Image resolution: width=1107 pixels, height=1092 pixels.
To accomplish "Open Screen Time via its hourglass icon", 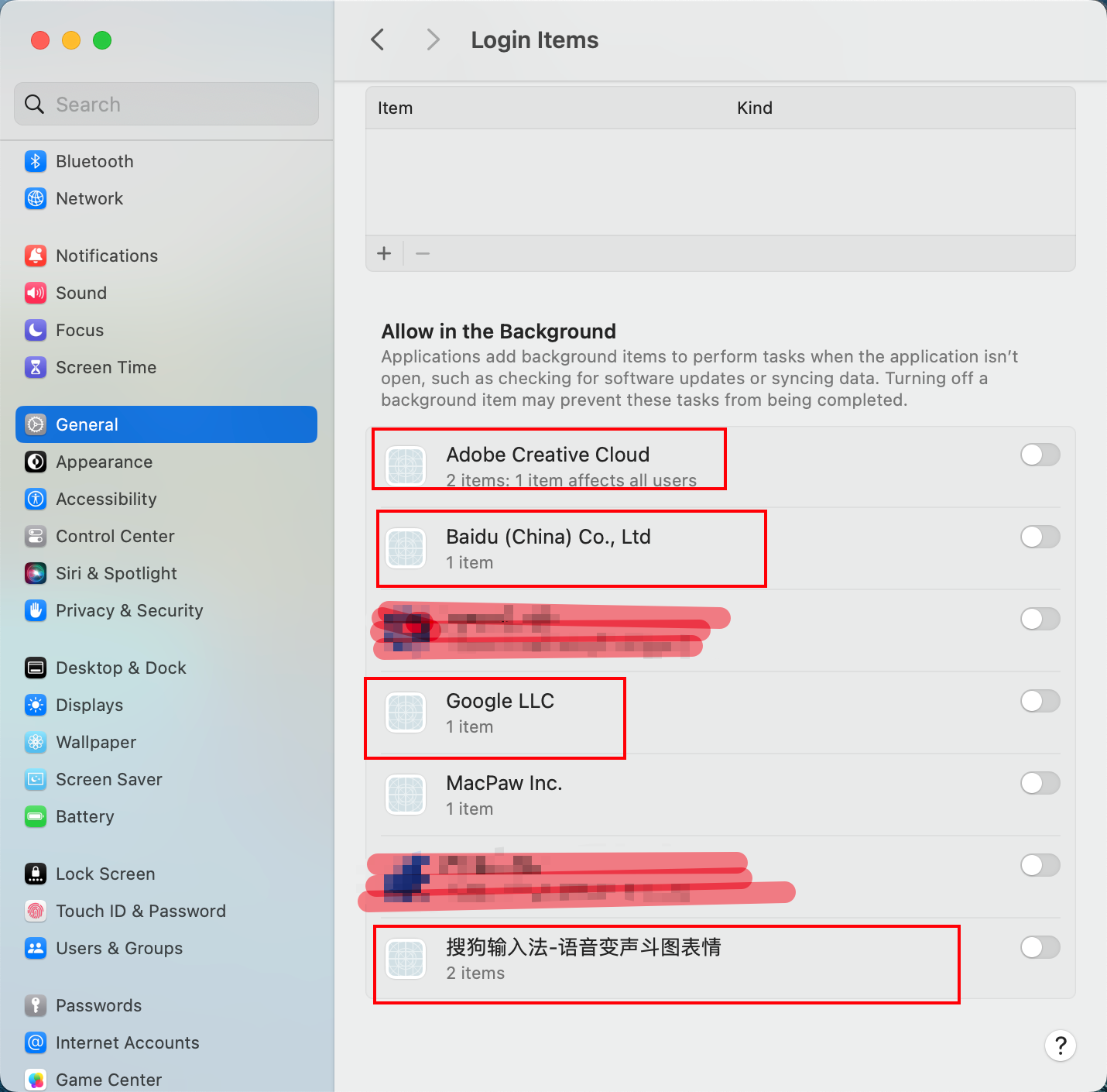I will 36,367.
